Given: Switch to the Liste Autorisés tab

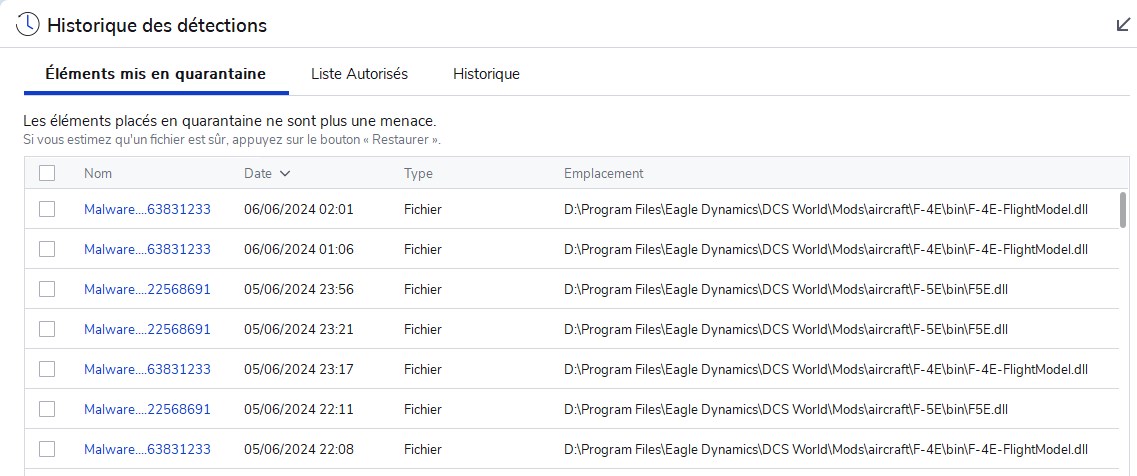Looking at the screenshot, I should tap(360, 74).
